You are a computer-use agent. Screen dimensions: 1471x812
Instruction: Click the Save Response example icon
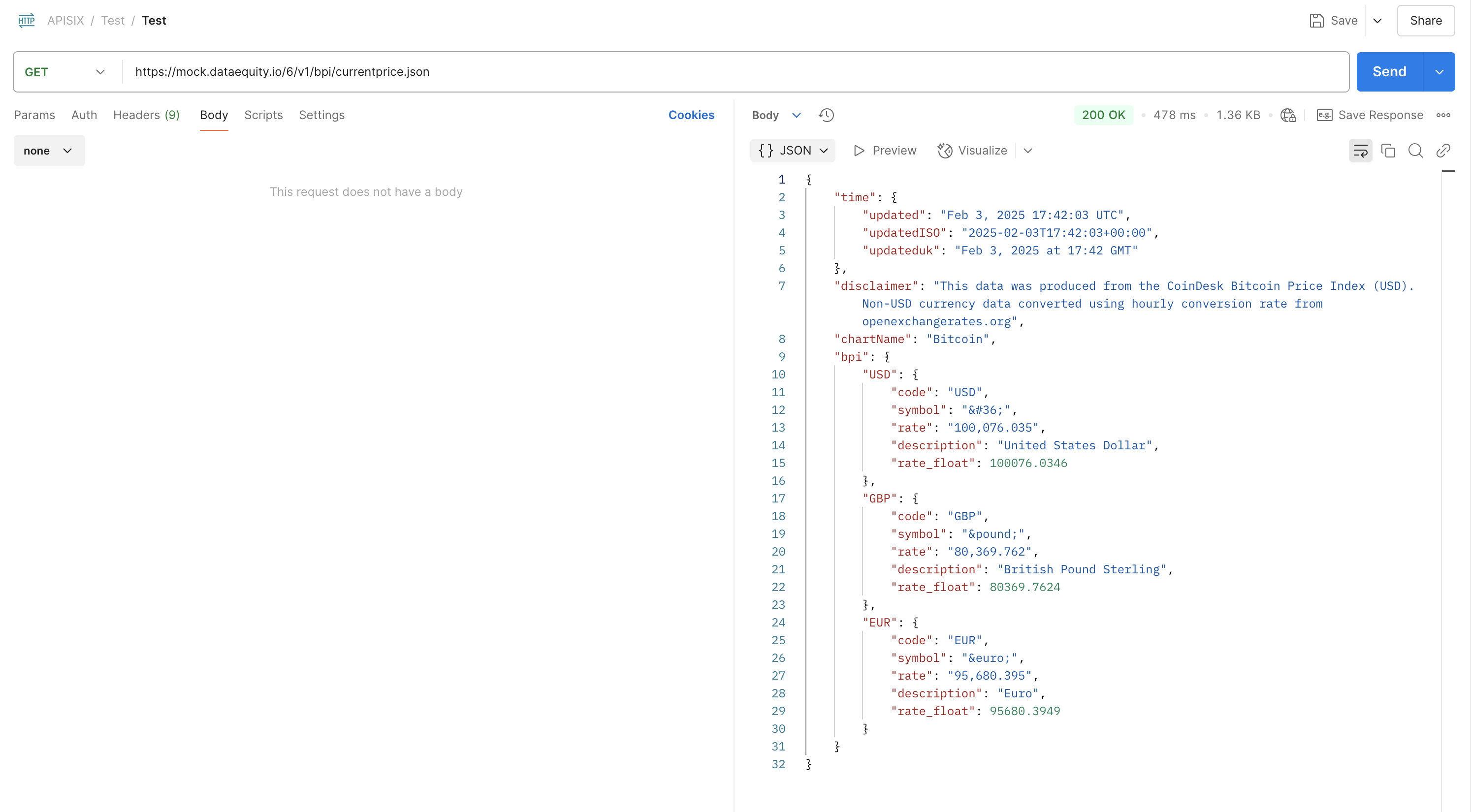pyautogui.click(x=1324, y=115)
